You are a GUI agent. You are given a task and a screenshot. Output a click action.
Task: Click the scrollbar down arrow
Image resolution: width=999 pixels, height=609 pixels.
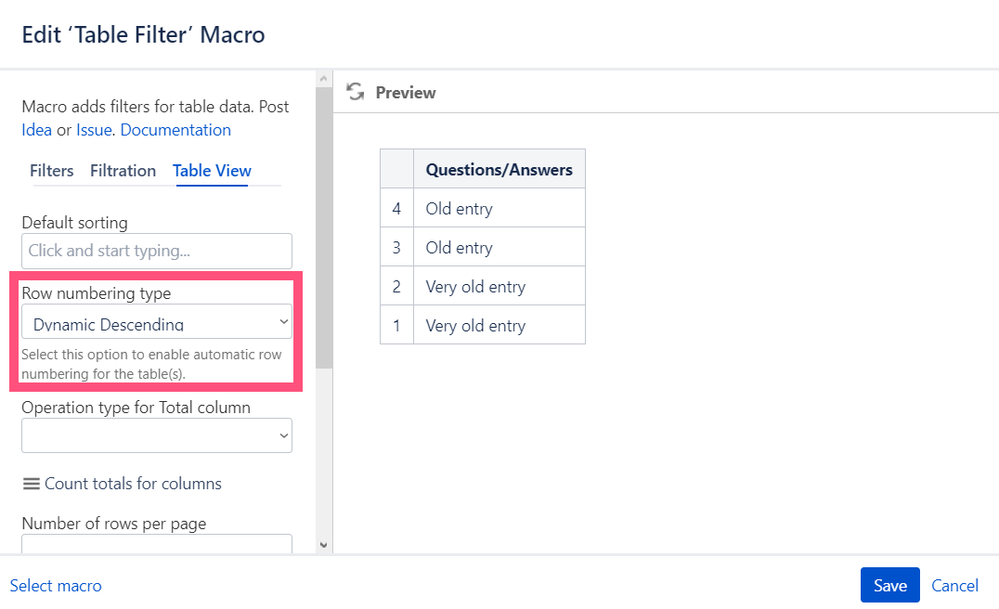click(x=324, y=545)
